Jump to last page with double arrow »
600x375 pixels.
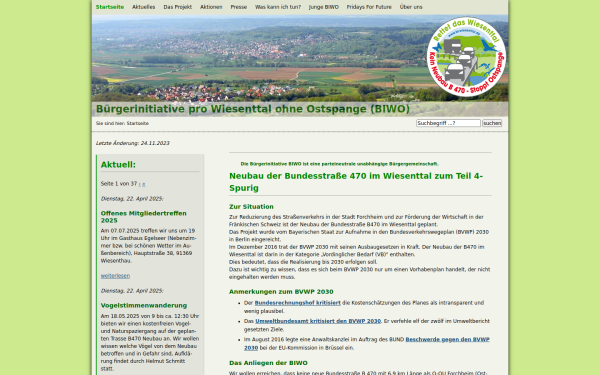click(x=143, y=184)
